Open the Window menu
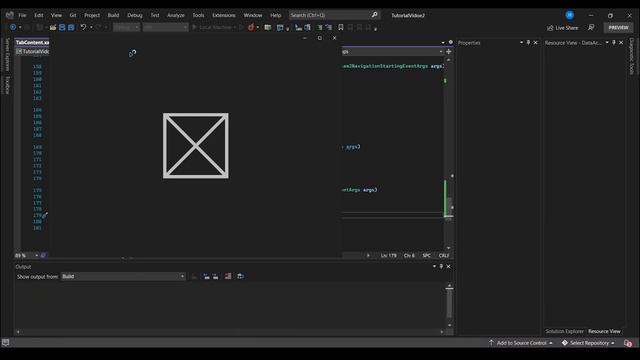 (x=253, y=15)
